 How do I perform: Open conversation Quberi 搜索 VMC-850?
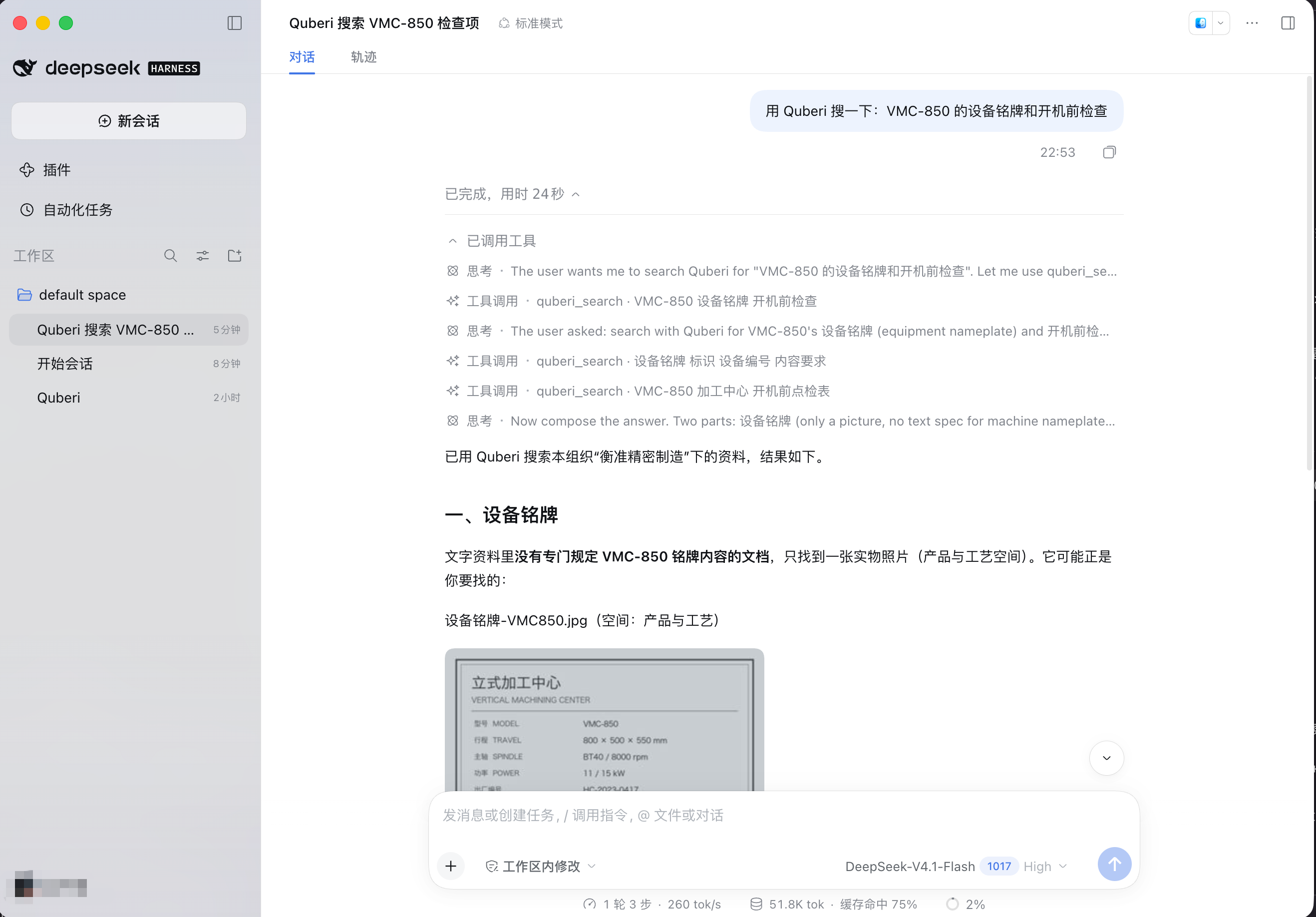tap(129, 330)
